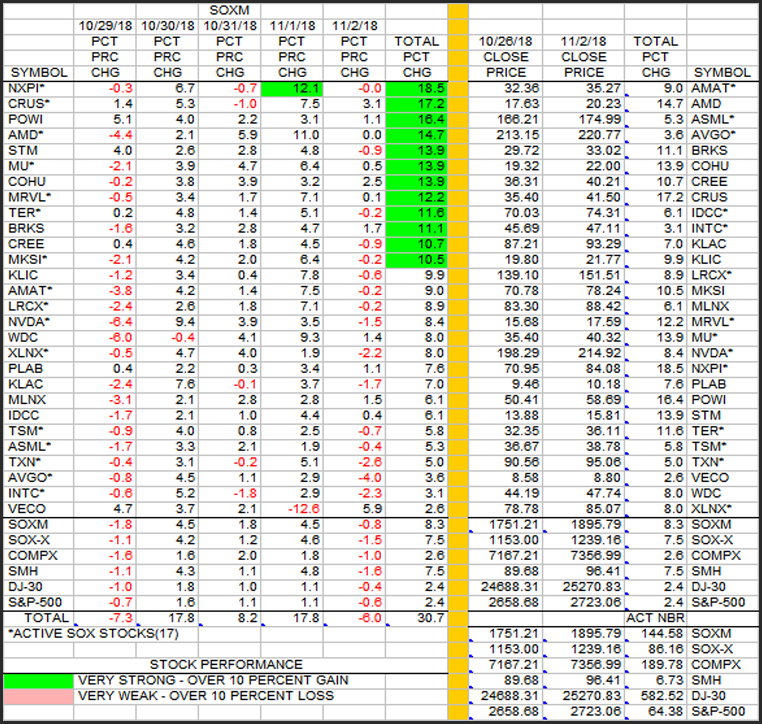762x724 pixels.
Task: Select the 9.4 value for NVDA
Action: pos(185,322)
